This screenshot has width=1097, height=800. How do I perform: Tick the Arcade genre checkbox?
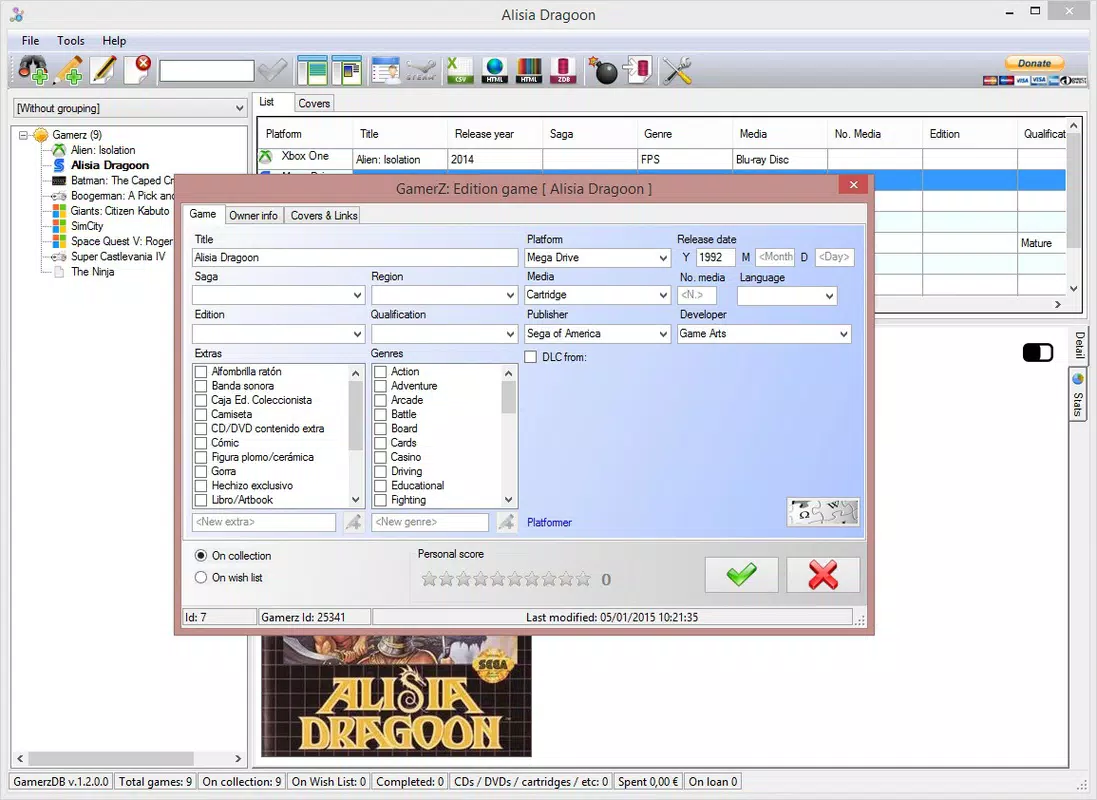(x=381, y=400)
